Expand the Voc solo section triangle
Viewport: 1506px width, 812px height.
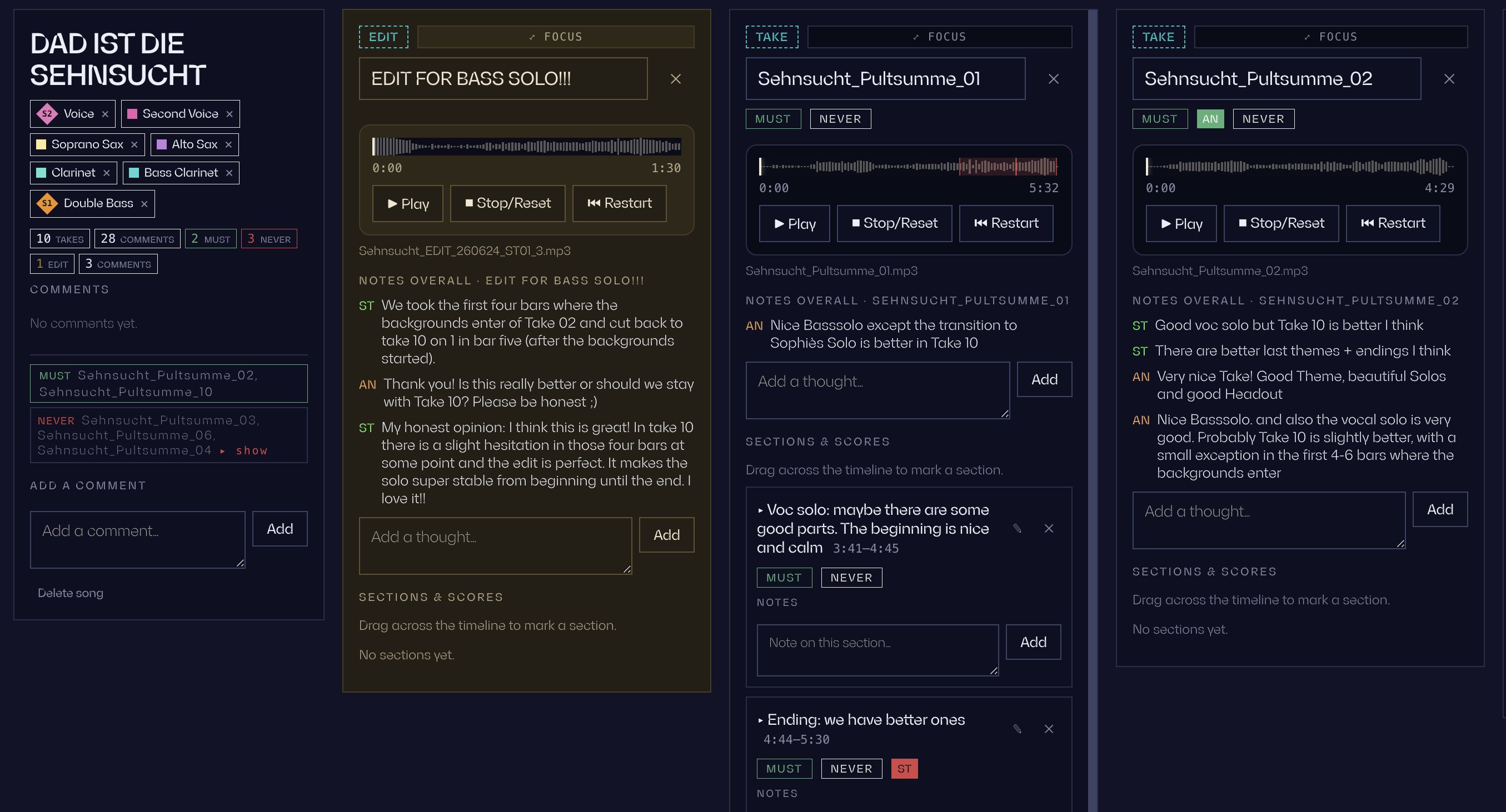[x=761, y=510]
